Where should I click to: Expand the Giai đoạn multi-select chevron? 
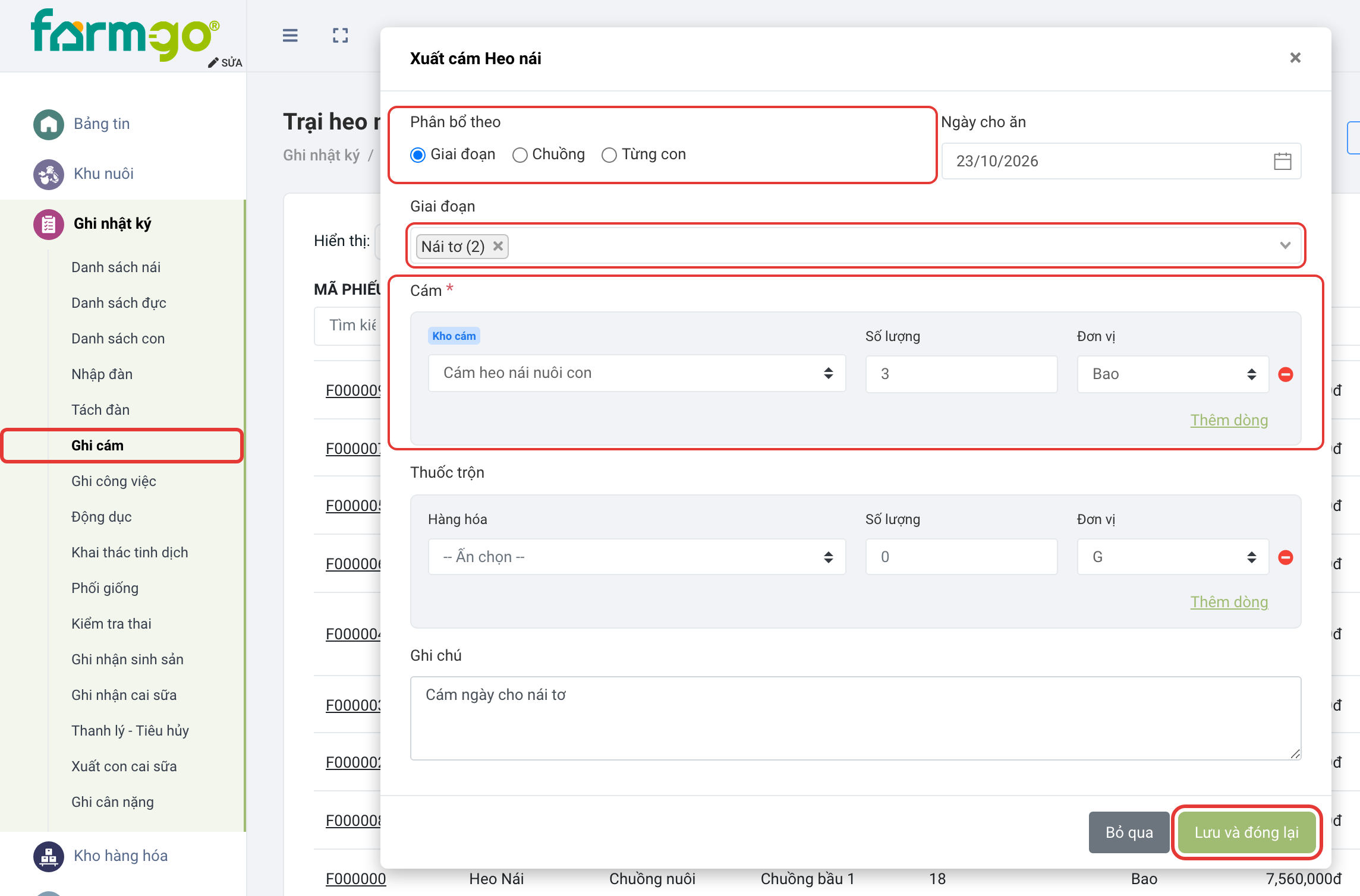pos(1285,245)
